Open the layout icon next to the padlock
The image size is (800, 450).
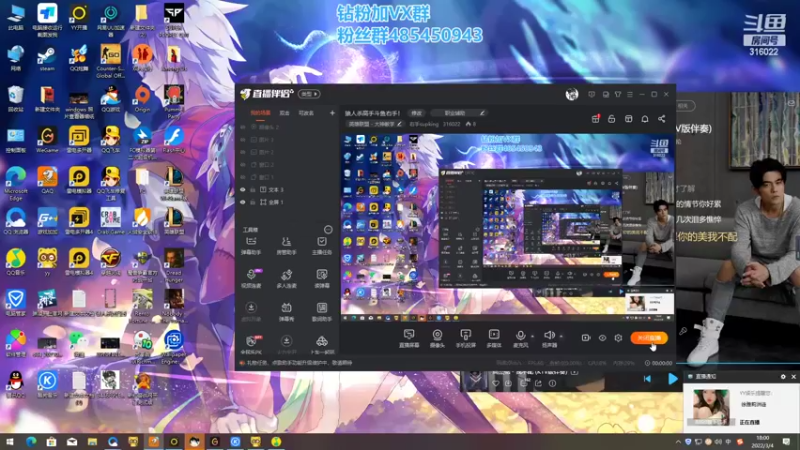[x=629, y=119]
